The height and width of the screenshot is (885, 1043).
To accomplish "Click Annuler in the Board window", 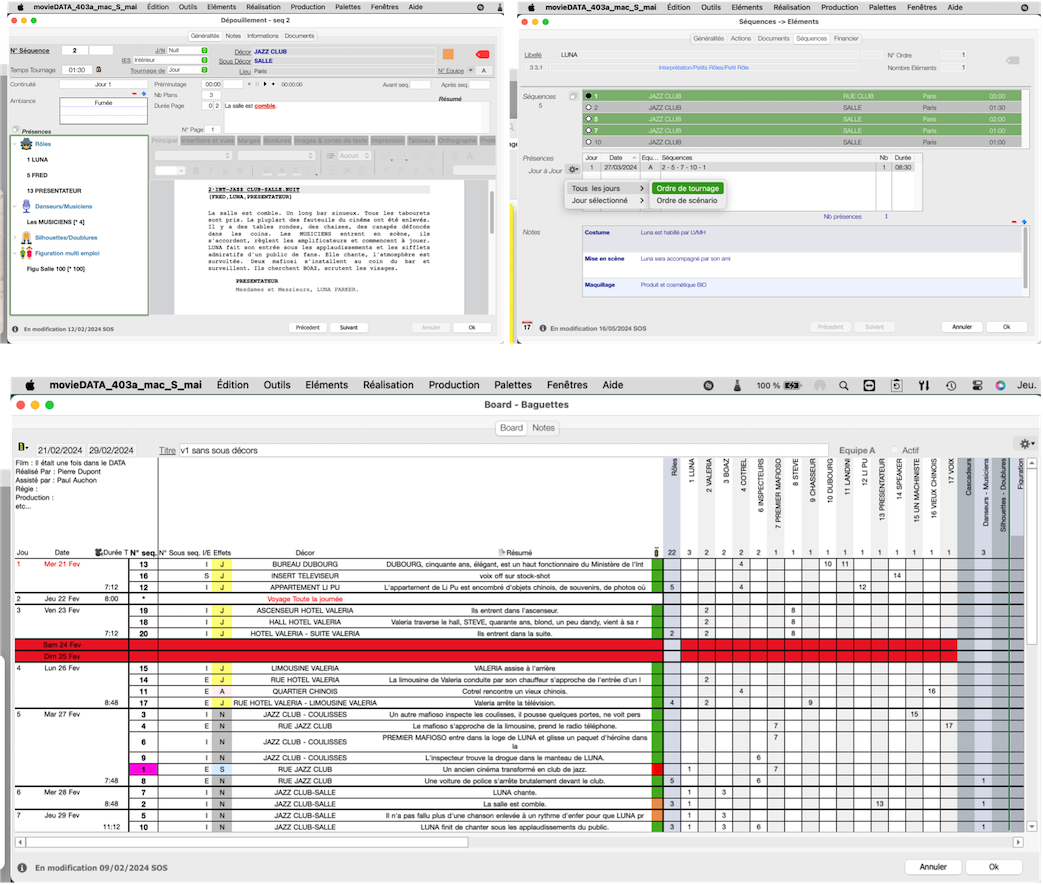I will click(932, 867).
